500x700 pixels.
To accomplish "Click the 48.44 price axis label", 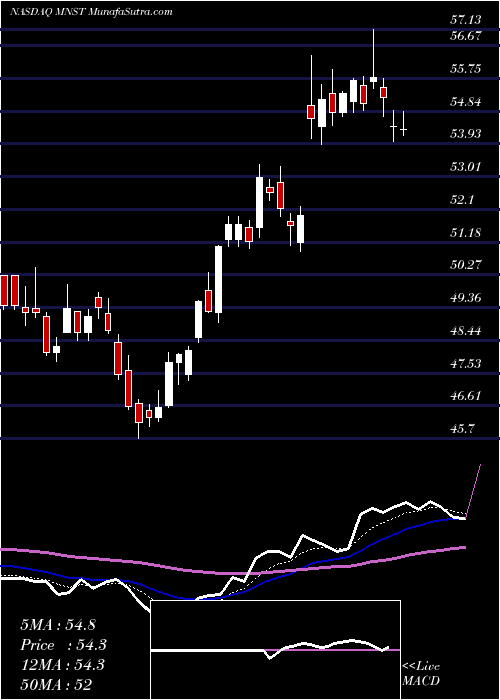I will pos(466,330).
